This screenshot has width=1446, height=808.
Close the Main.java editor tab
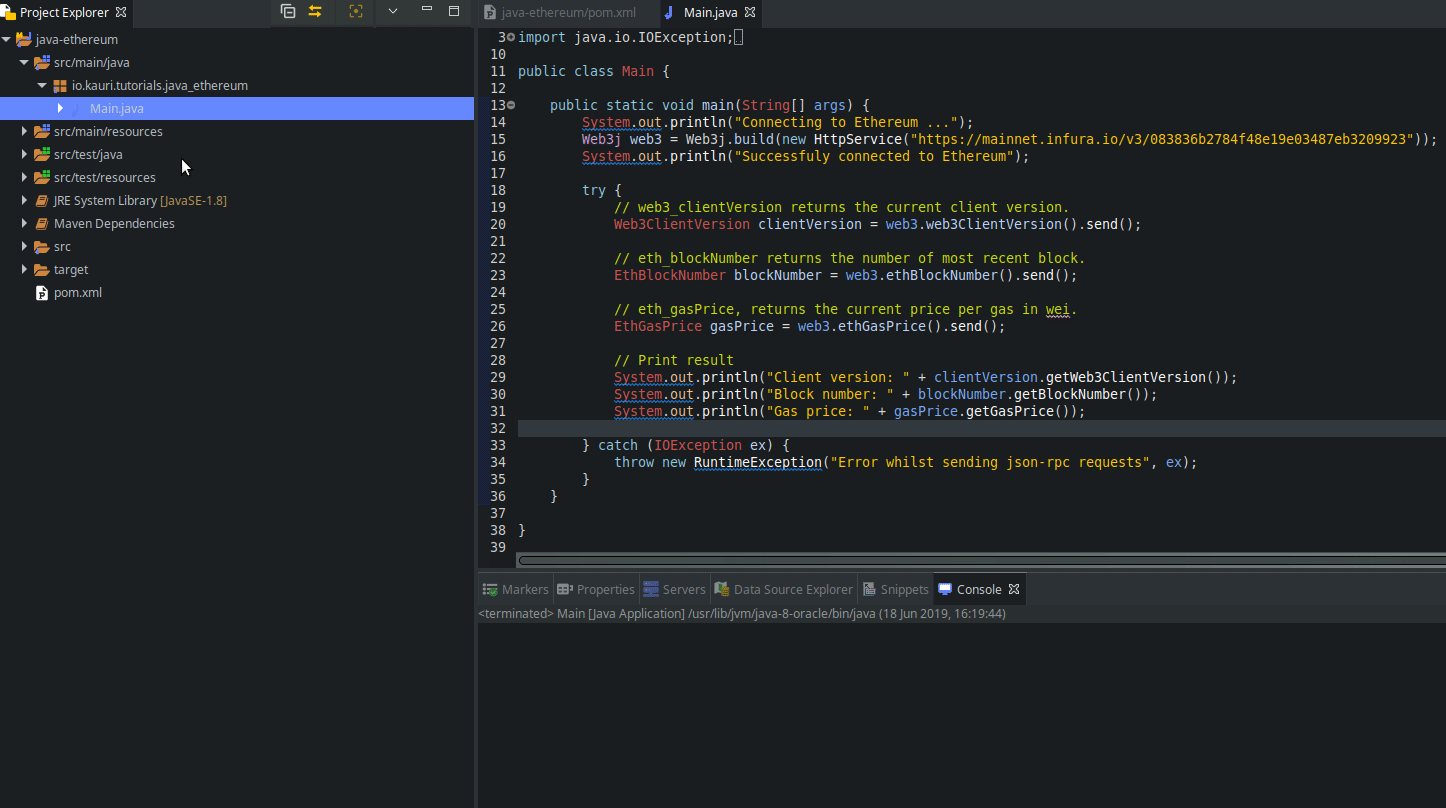point(750,13)
